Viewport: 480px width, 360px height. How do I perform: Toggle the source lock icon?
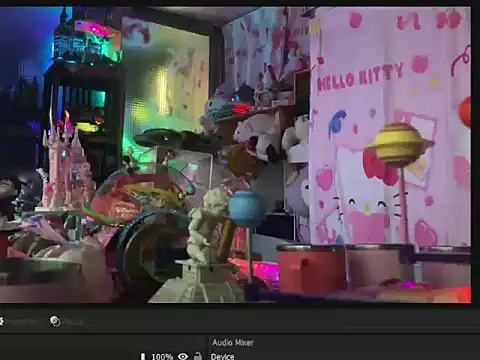pyautogui.click(x=198, y=356)
